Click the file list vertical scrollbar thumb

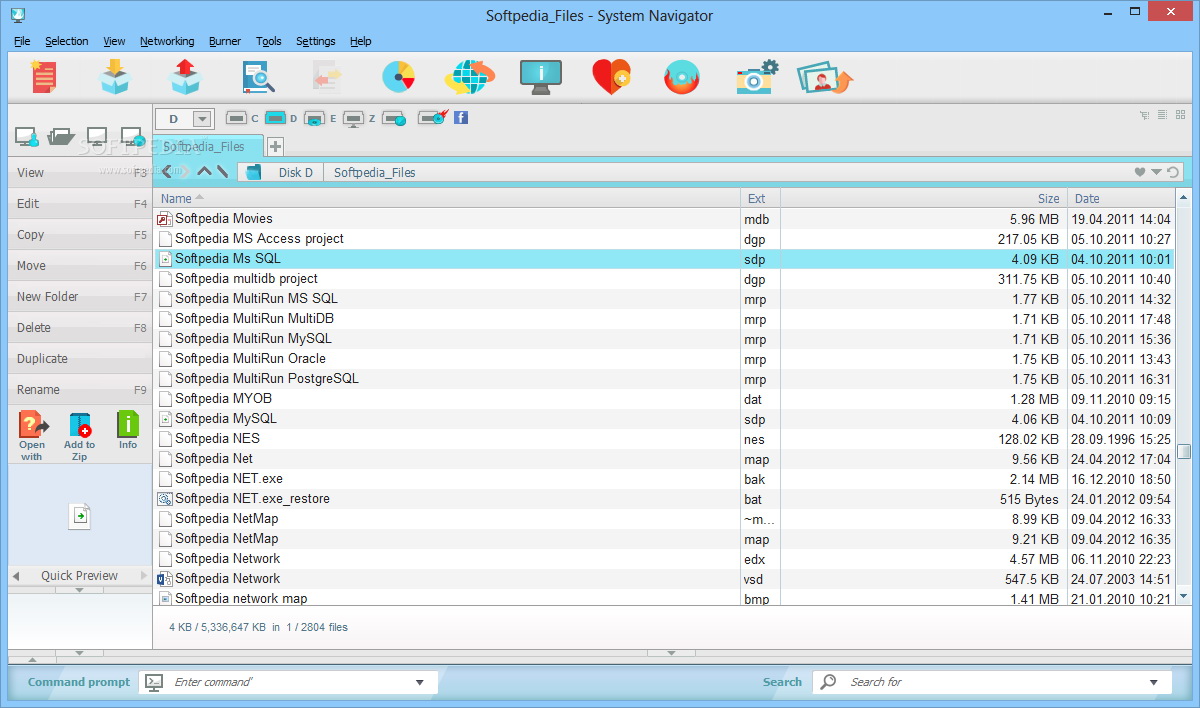tap(1184, 450)
